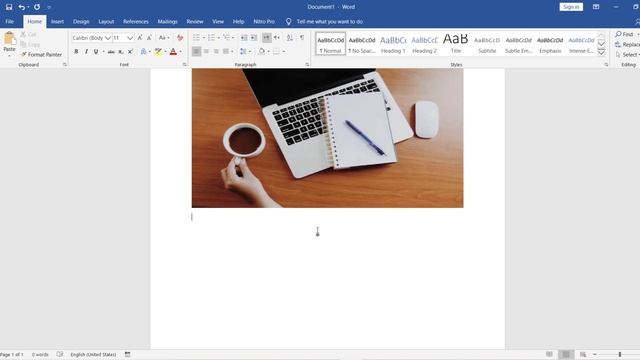Screen dimensions: 640x360
Task: Toggle Show/Hide paragraph marks
Action: click(302, 38)
